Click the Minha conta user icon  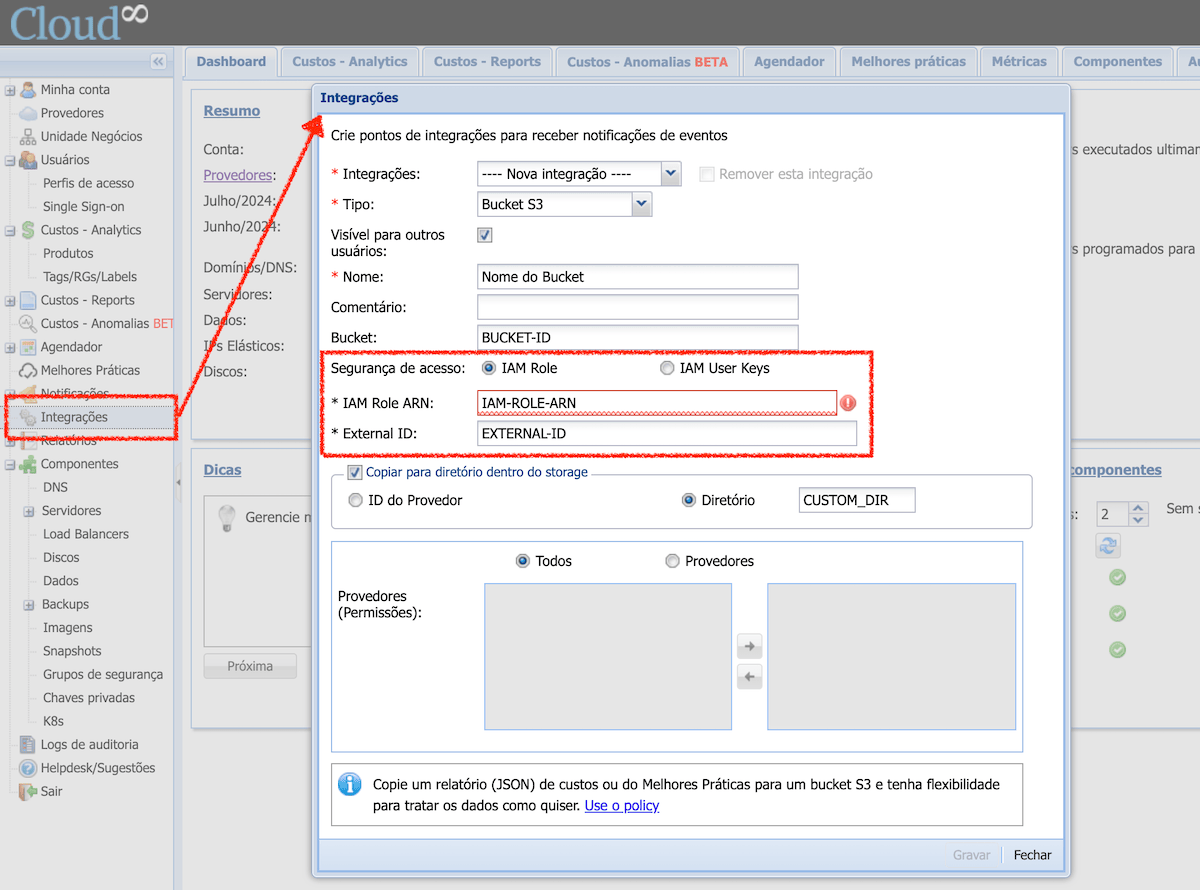coord(28,90)
